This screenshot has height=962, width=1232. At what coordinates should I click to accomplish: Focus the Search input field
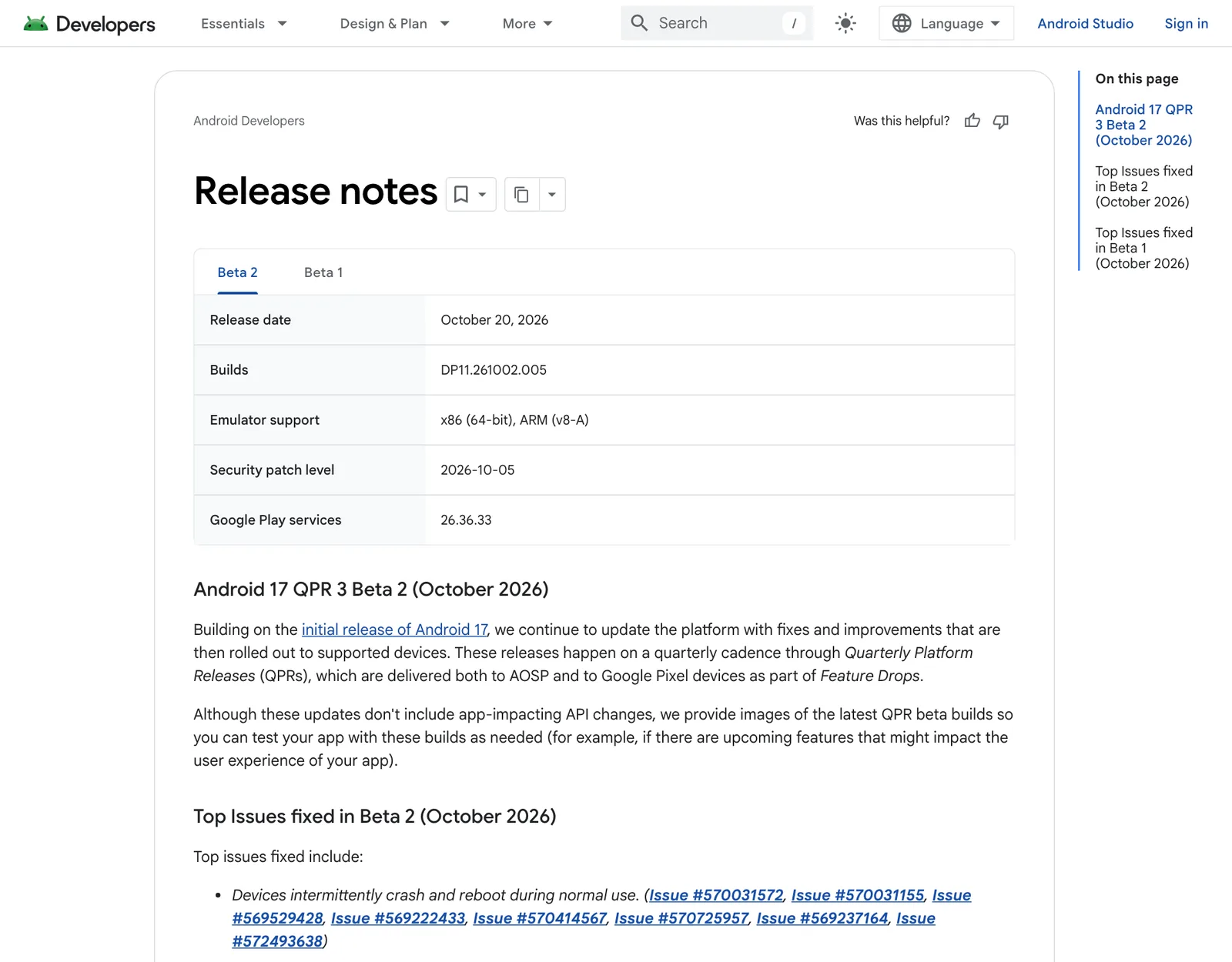coord(717,23)
